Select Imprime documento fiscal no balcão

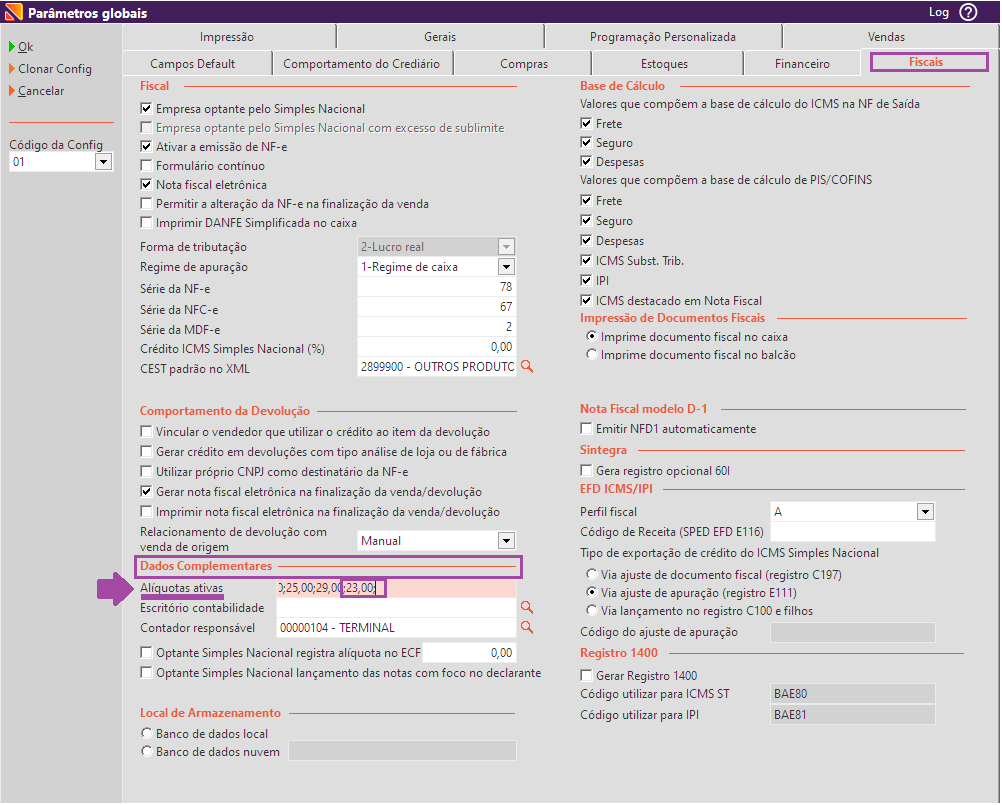[x=592, y=354]
